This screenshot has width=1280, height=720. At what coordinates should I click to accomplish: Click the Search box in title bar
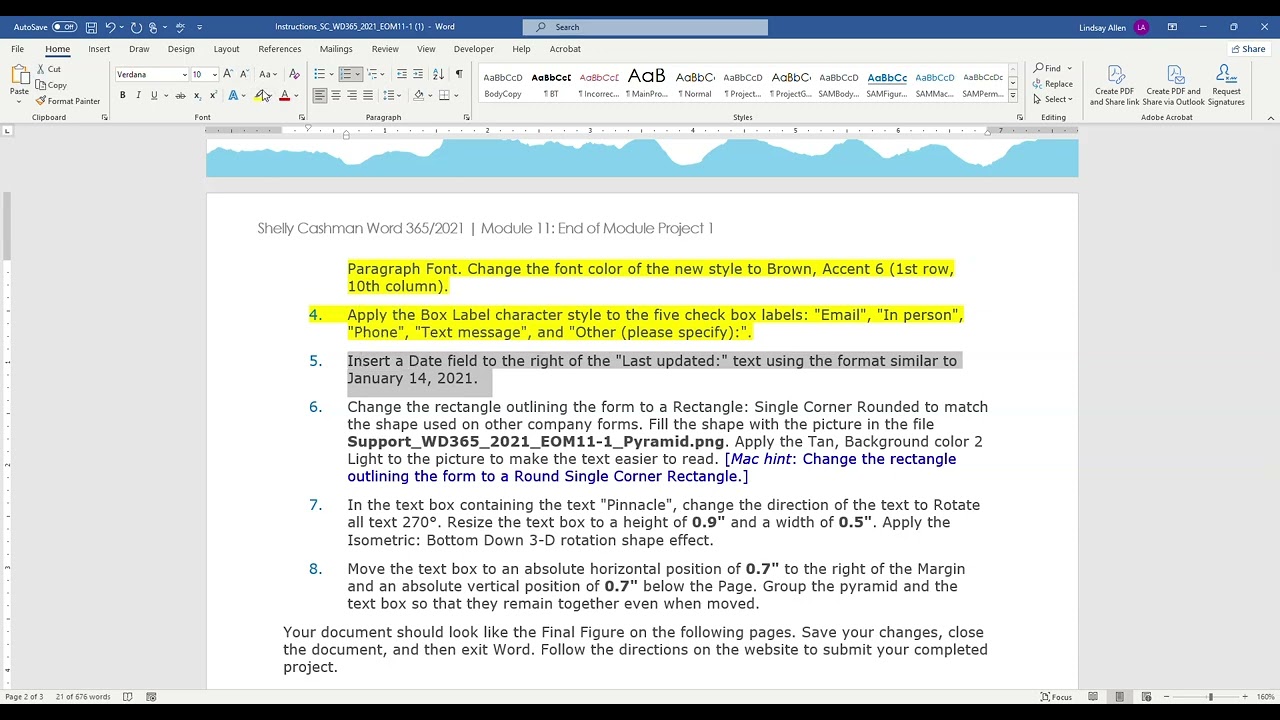click(x=645, y=27)
